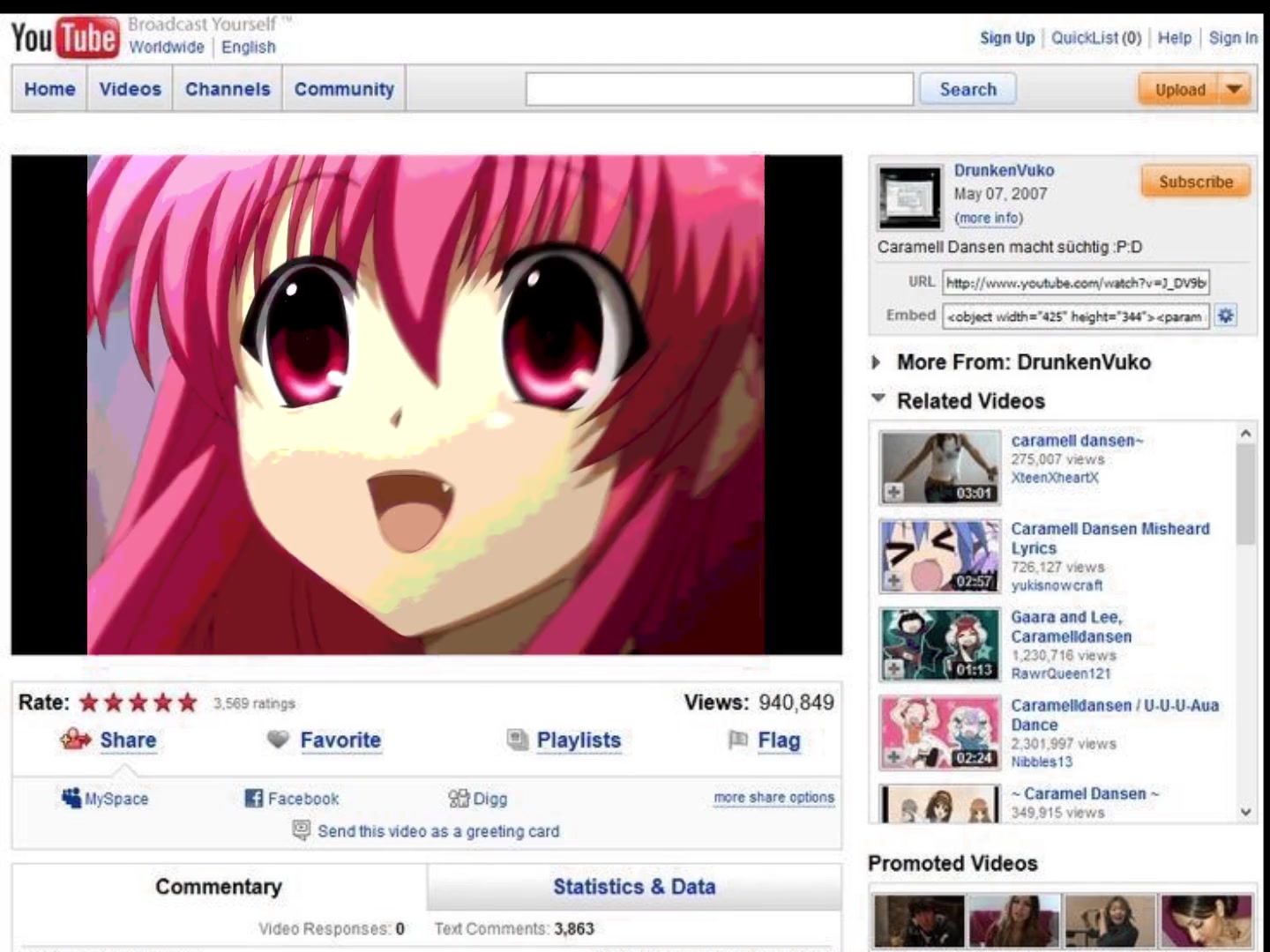
Task: Share via the Facebook link
Action: [x=303, y=799]
